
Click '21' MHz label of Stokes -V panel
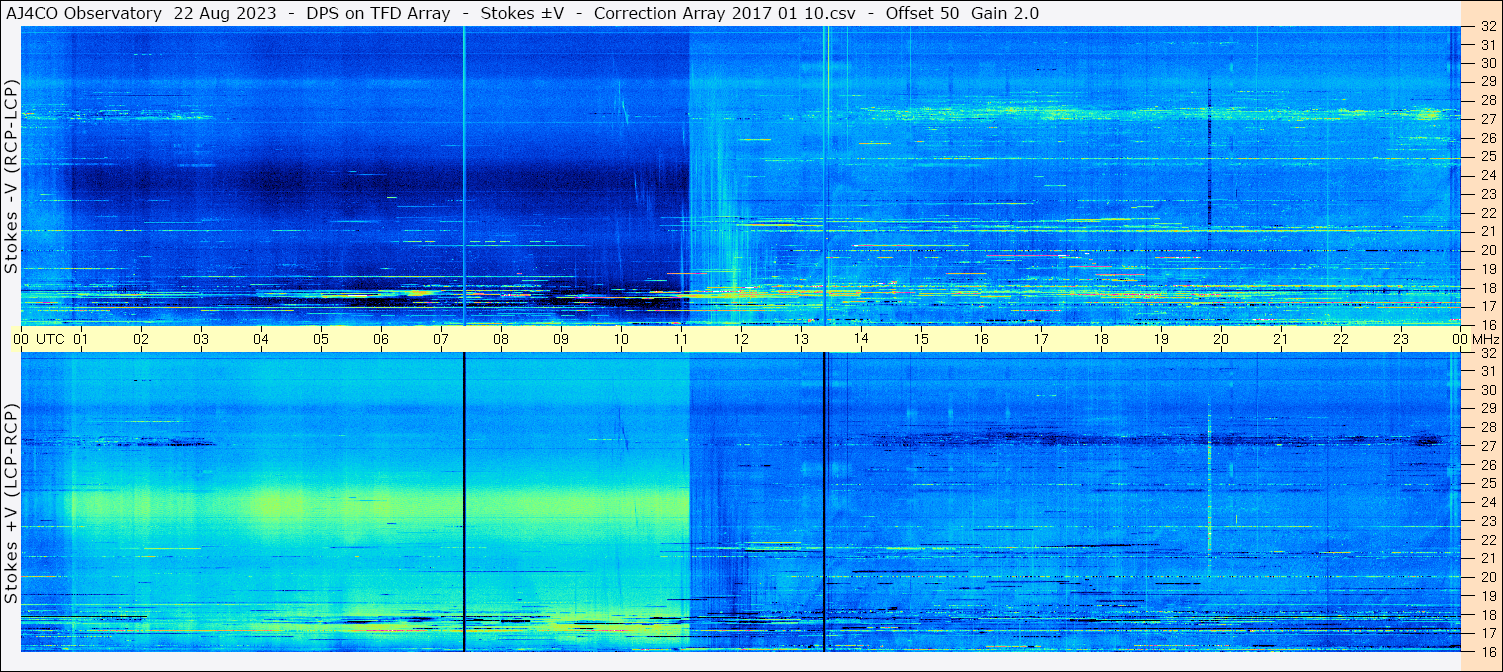pos(1487,232)
